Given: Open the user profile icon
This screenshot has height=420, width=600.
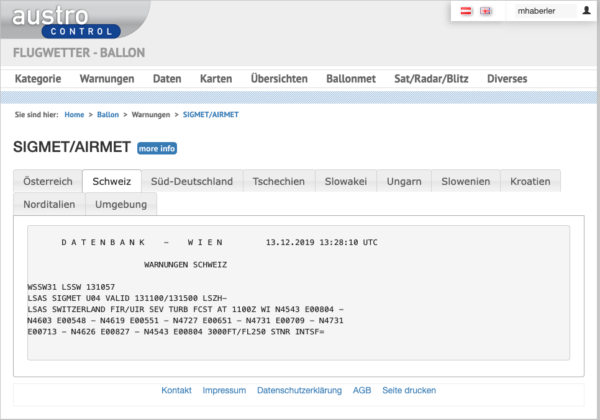Looking at the screenshot, I should tap(586, 10).
